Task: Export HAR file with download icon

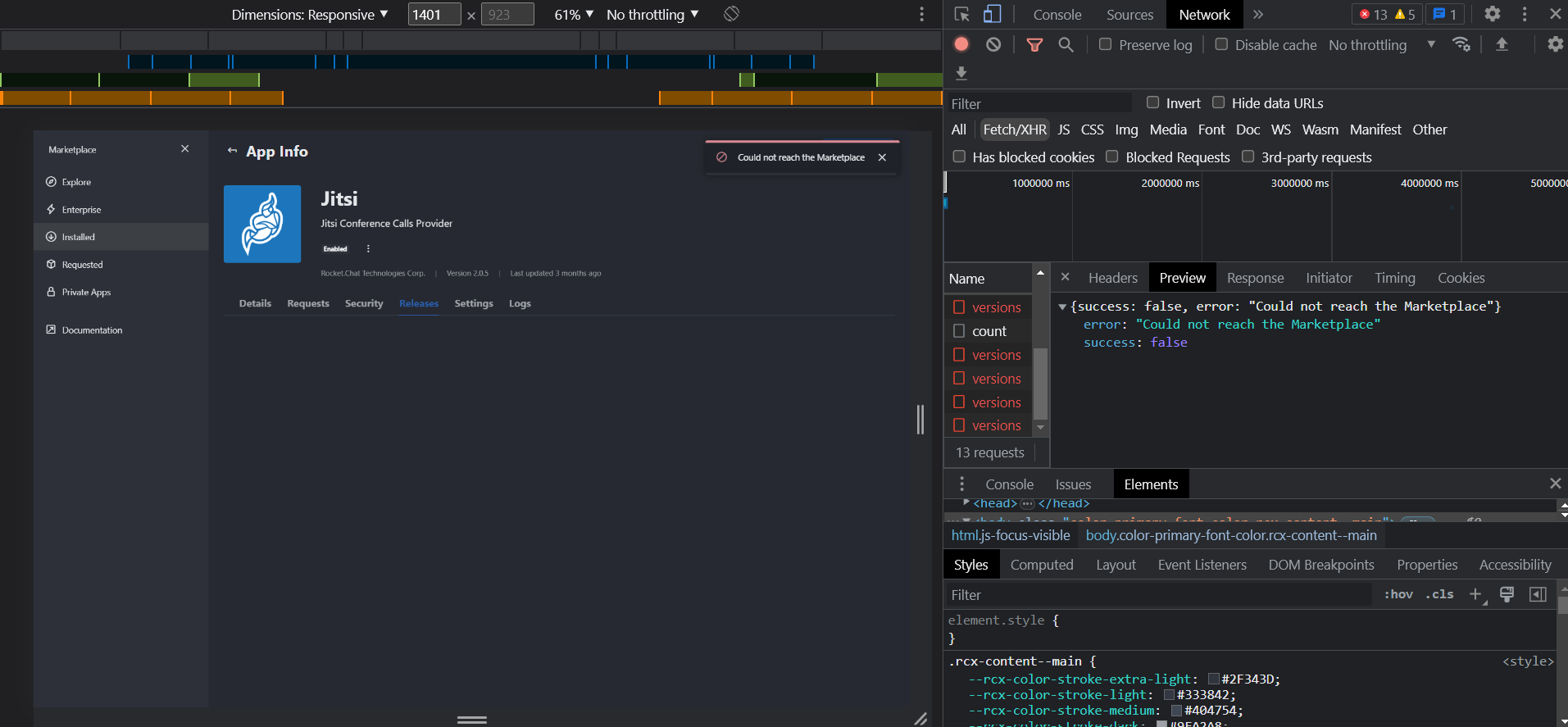Action: click(x=961, y=74)
